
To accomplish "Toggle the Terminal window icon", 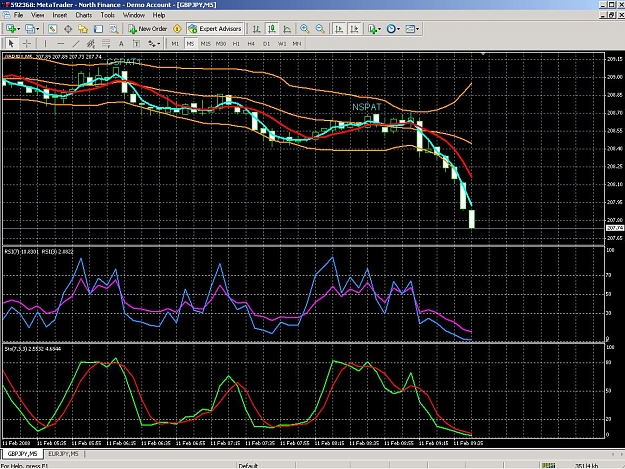I will point(98,29).
